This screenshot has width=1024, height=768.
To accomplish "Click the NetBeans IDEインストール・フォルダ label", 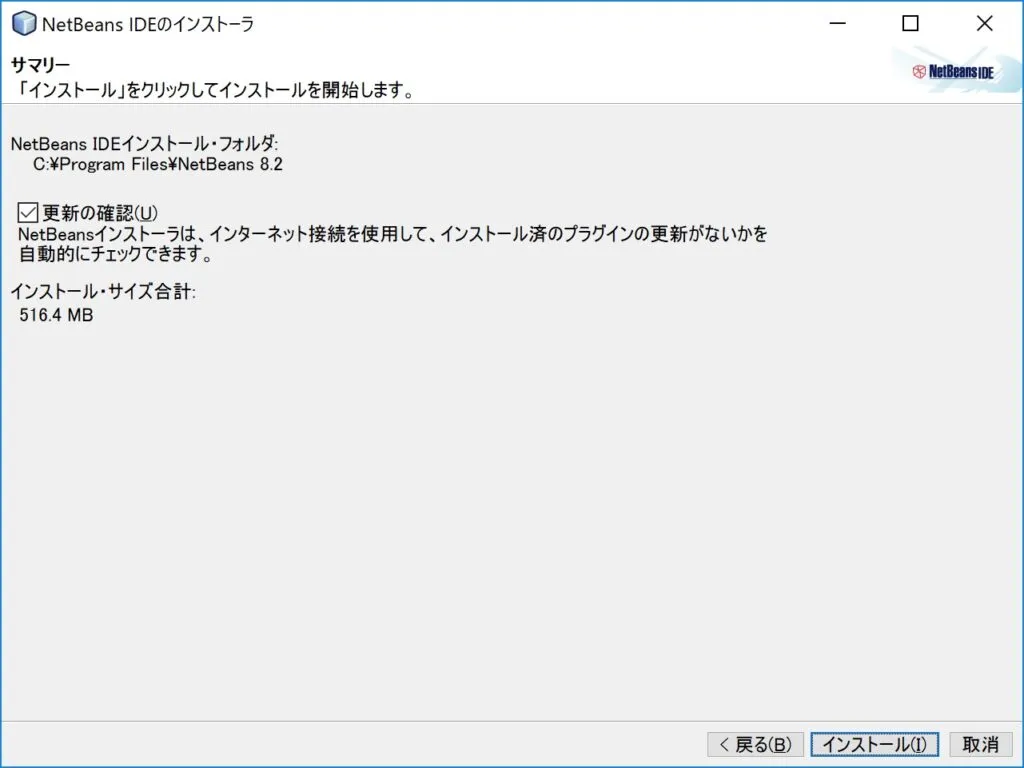I will pyautogui.click(x=144, y=143).
